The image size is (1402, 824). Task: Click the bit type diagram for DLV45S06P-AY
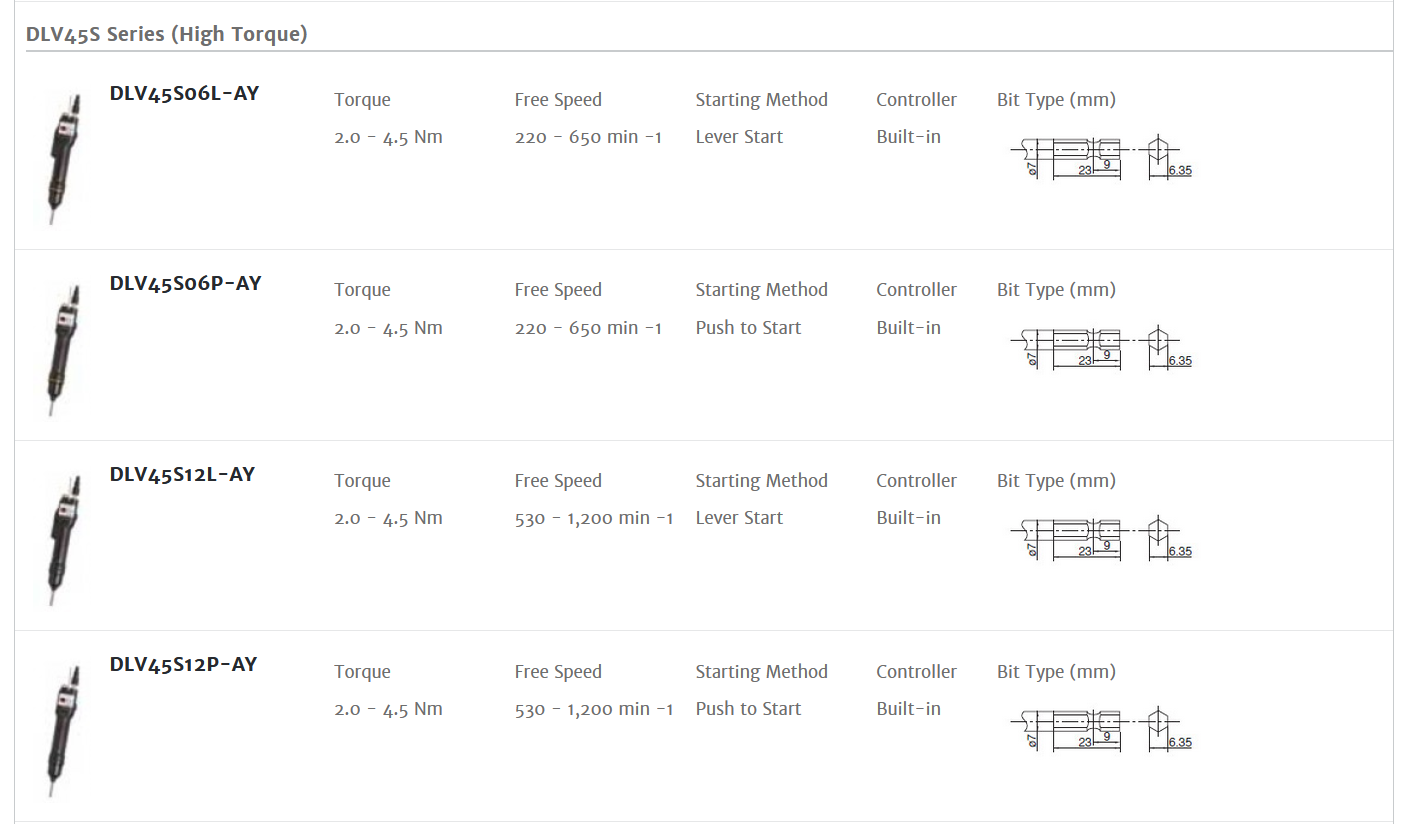(x=1101, y=347)
